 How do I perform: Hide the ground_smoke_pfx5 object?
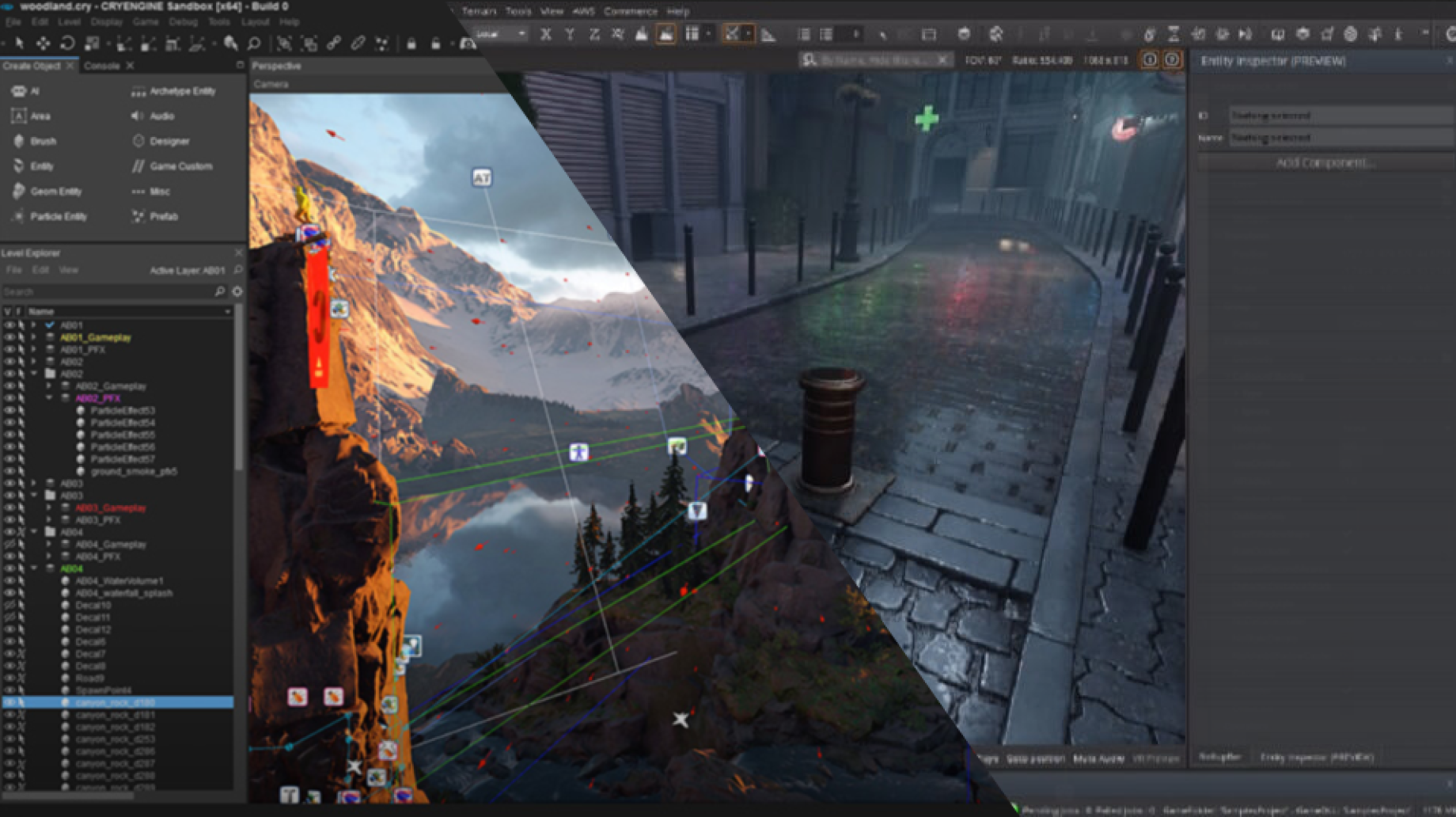pos(9,471)
